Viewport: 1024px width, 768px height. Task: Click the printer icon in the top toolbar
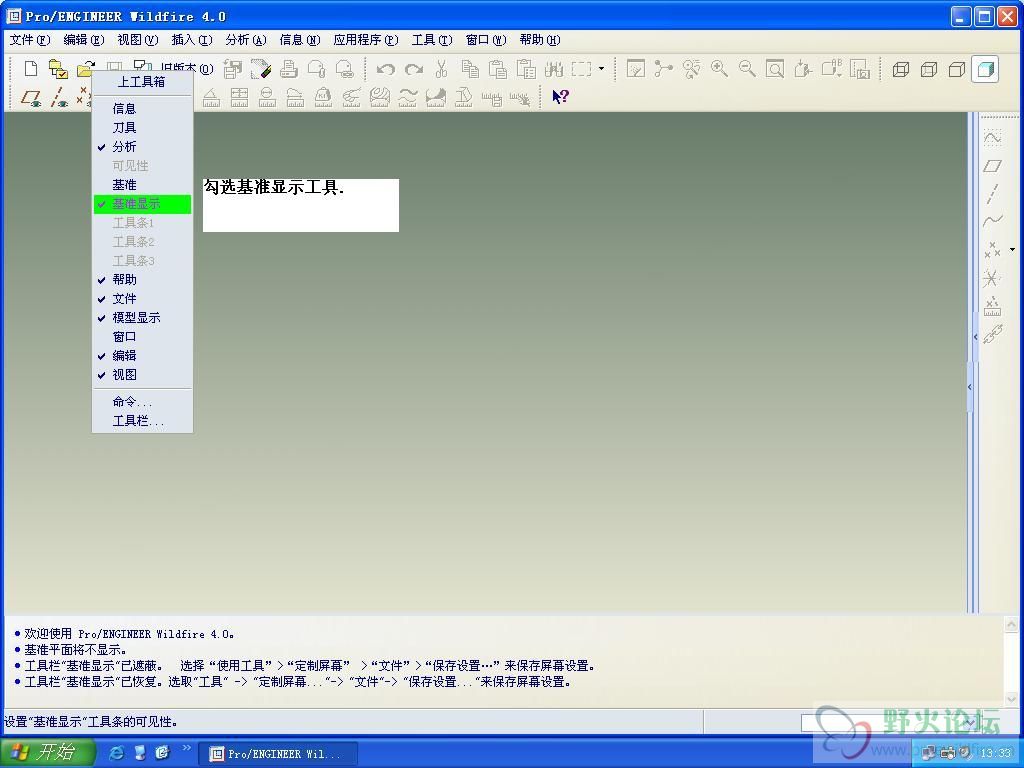click(x=289, y=69)
